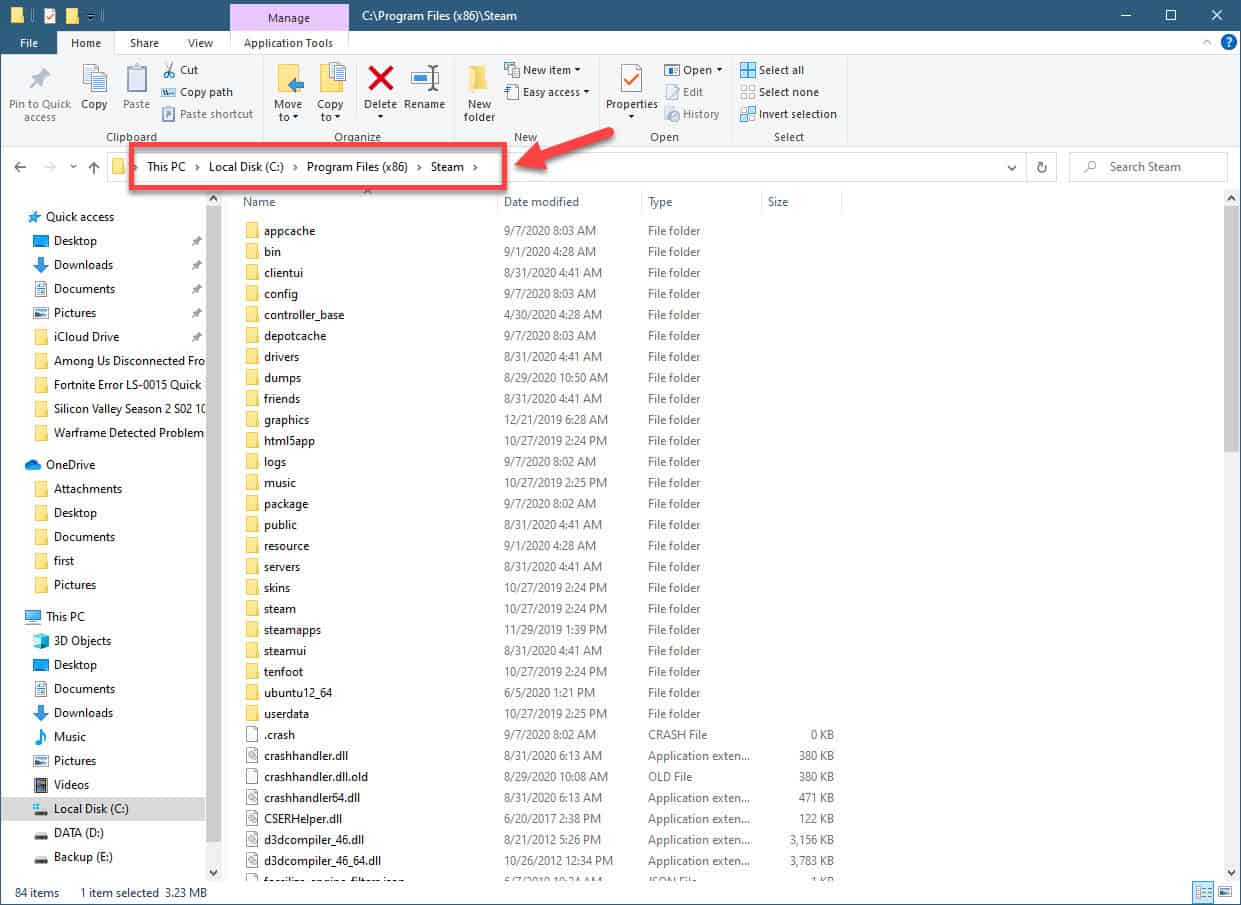Open the Application Tools tab
This screenshot has width=1241, height=905.
pos(288,43)
